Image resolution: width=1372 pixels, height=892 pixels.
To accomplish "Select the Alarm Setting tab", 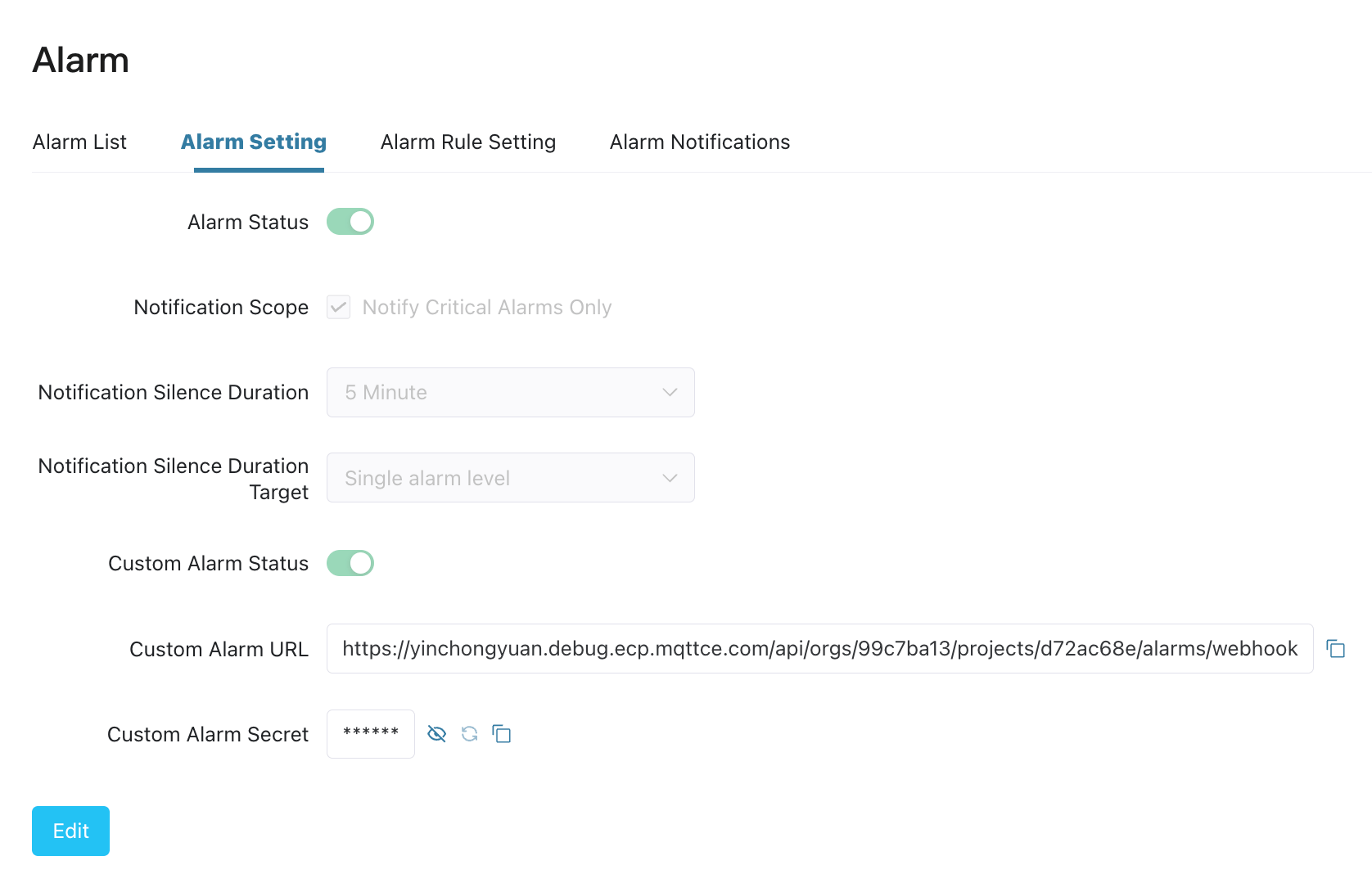I will pyautogui.click(x=254, y=142).
